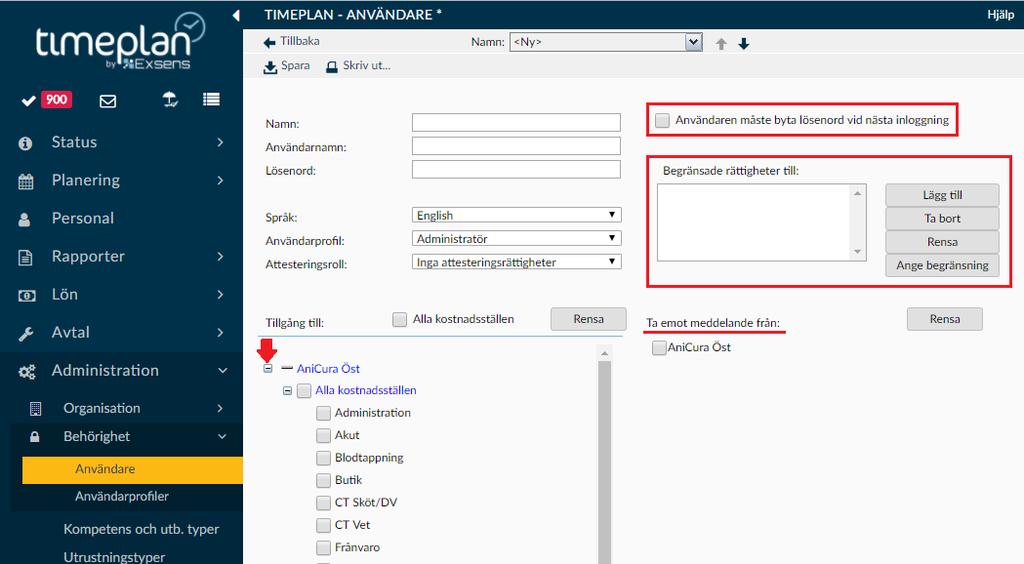
Task: Open Kompetens och utb. typer
Action: coord(141,529)
